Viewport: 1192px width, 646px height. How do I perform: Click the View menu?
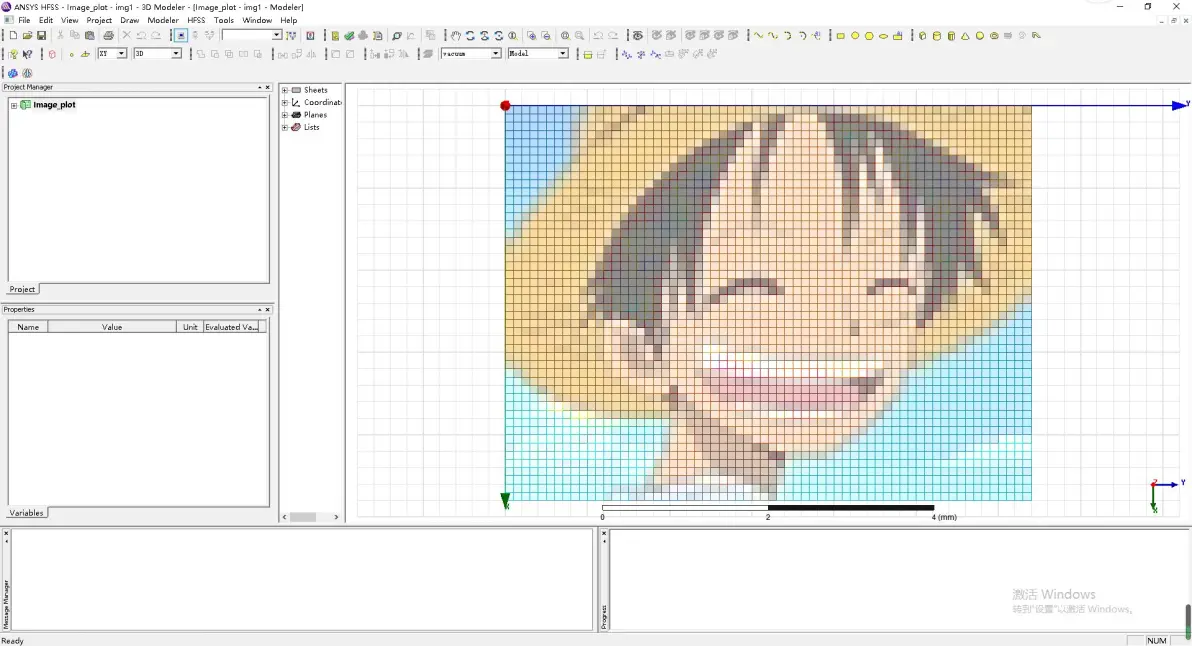click(x=69, y=21)
